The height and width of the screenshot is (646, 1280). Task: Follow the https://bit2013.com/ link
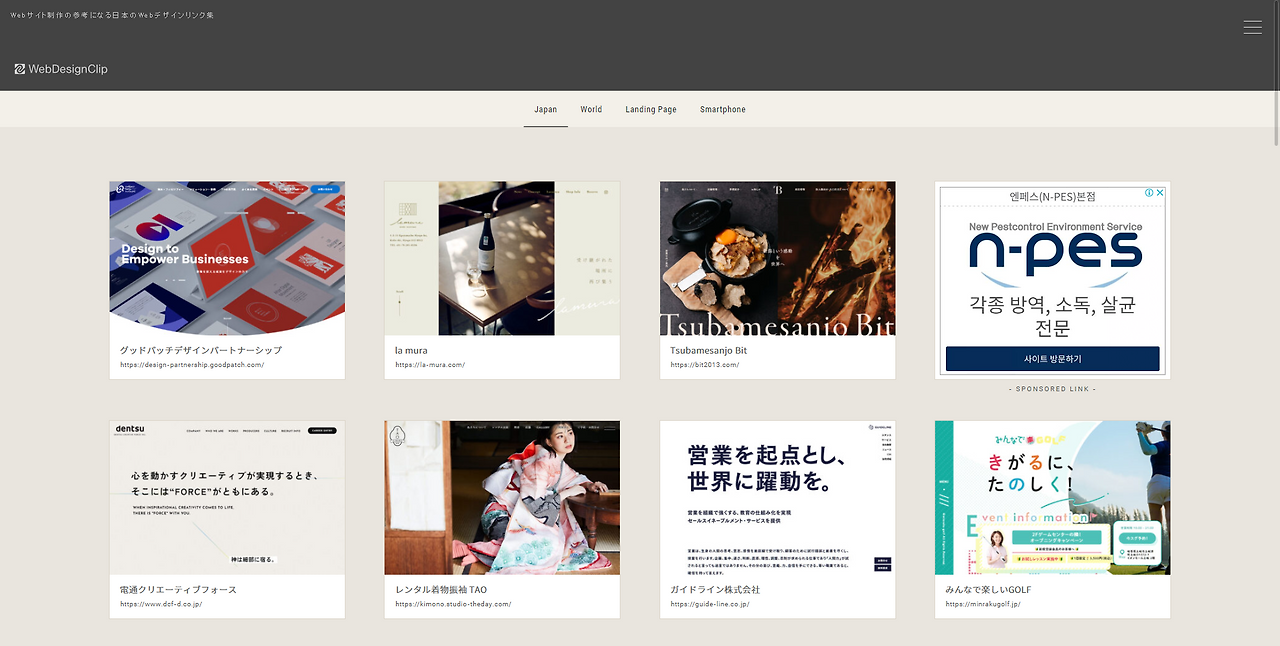tap(705, 365)
